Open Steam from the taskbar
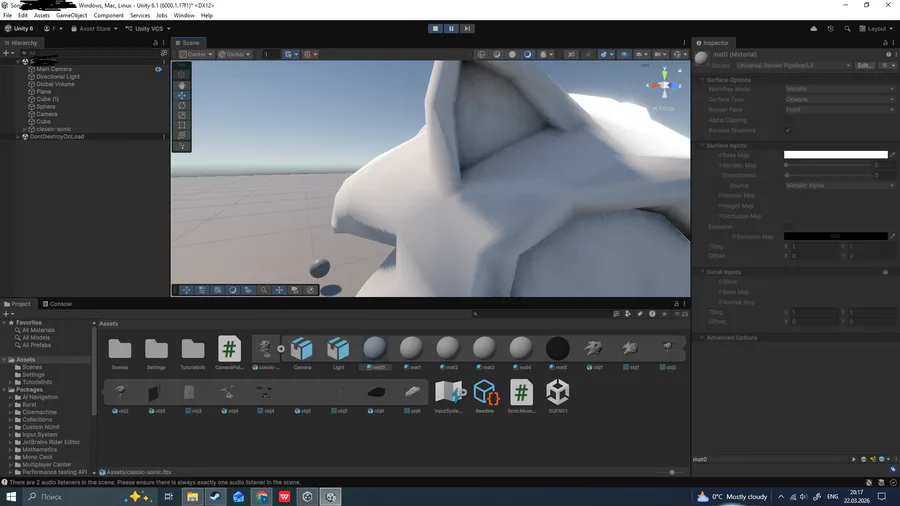900x506 pixels. click(x=215, y=497)
